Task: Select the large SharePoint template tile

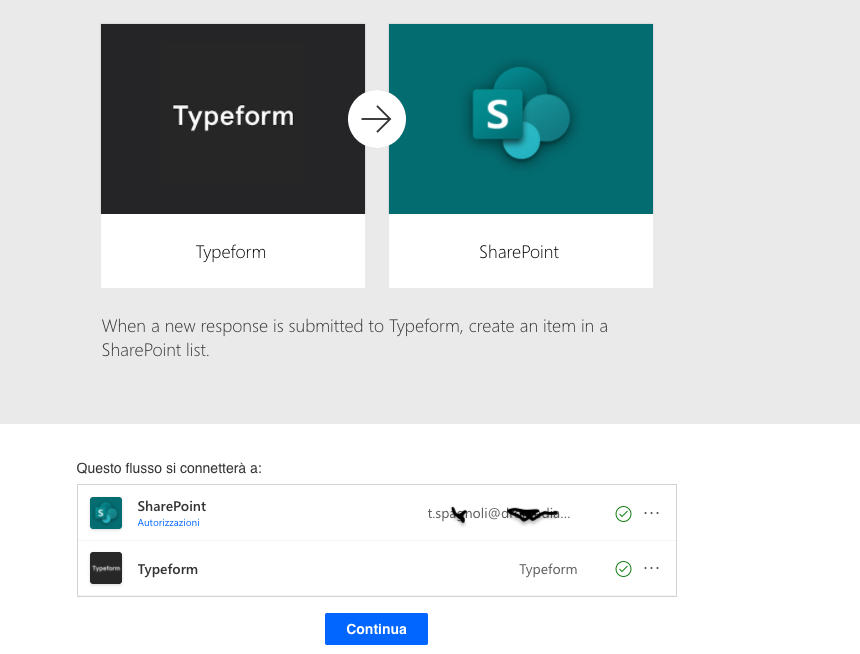Action: [520, 156]
